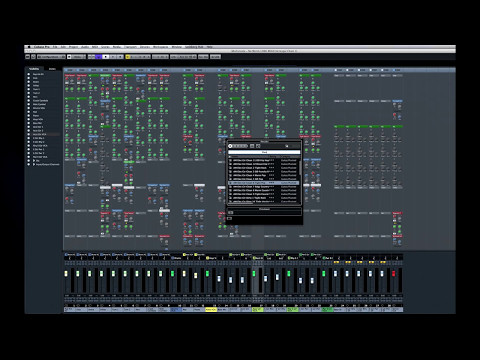Click the play button in Previewer section

click(x=231, y=213)
